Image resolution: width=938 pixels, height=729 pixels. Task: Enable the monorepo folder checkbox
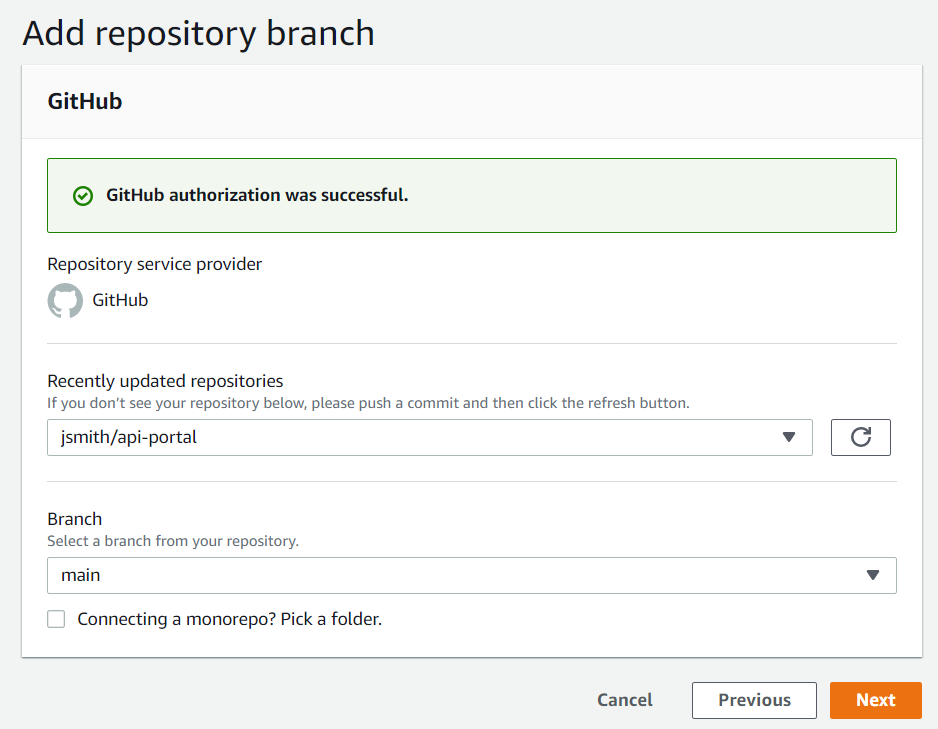[x=57, y=619]
